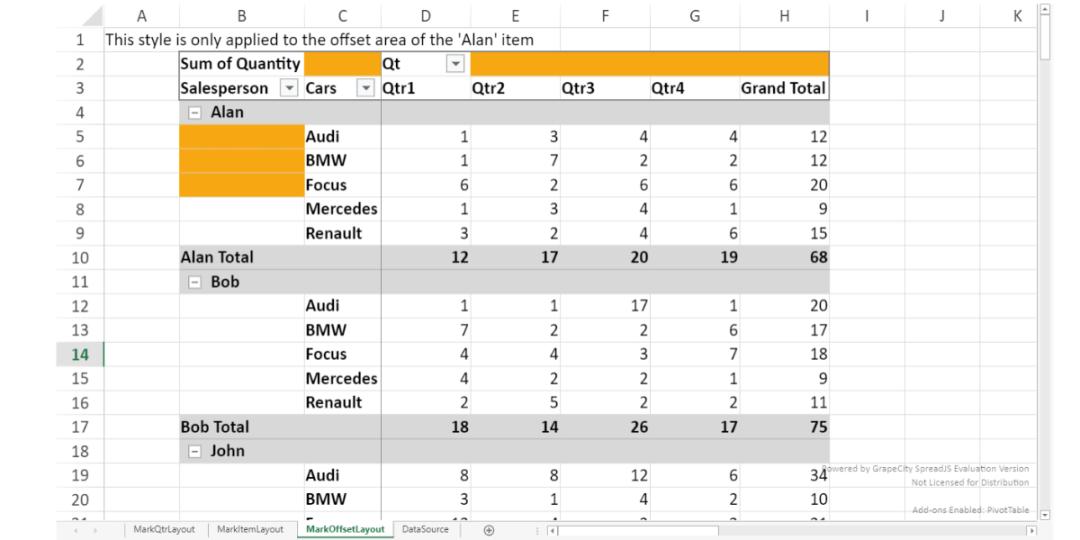Click John's Audi grand total 34
Image resolution: width=1080 pixels, height=540 pixels.
pyautogui.click(x=785, y=475)
